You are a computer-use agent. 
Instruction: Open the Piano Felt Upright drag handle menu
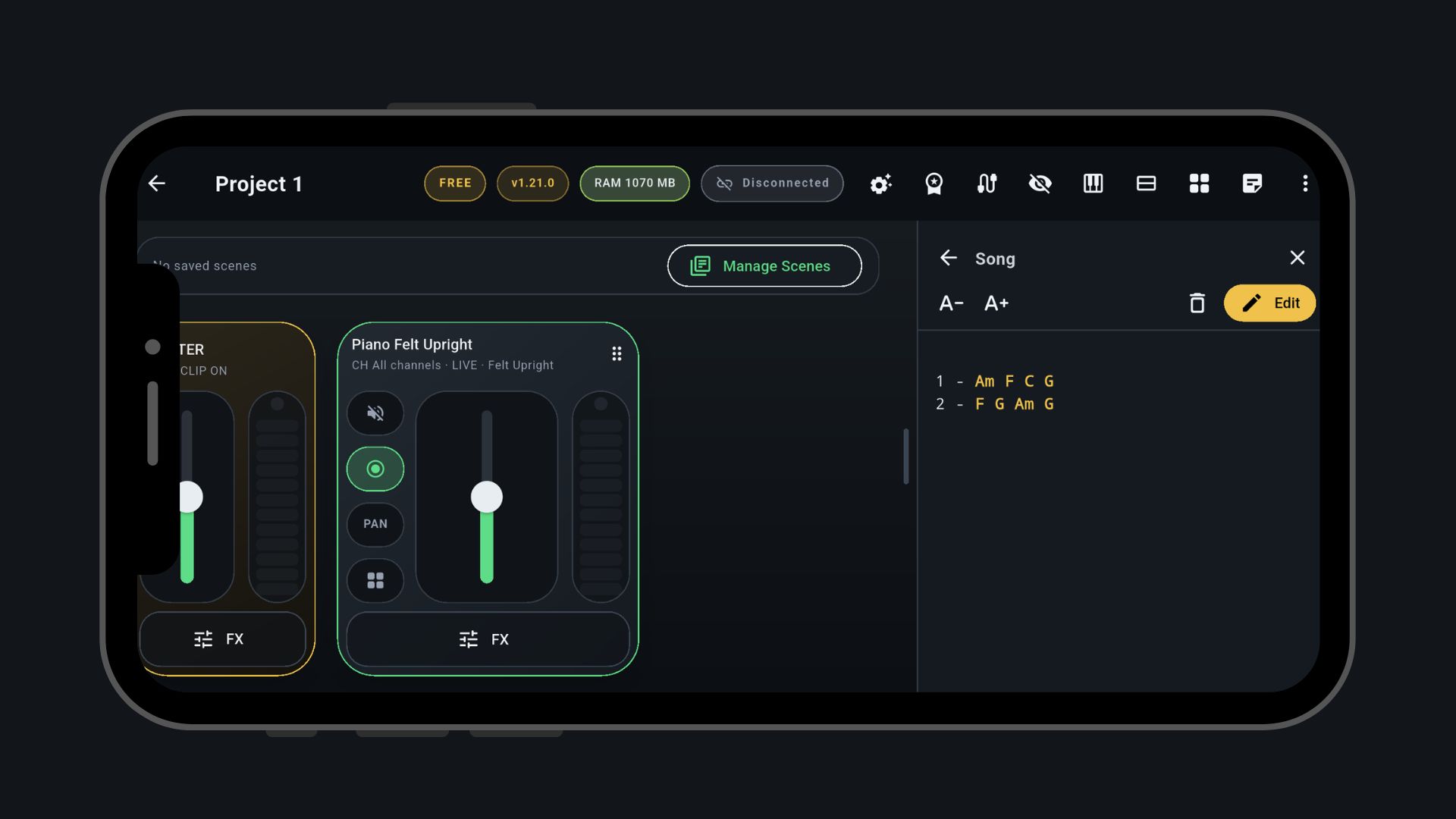617,354
